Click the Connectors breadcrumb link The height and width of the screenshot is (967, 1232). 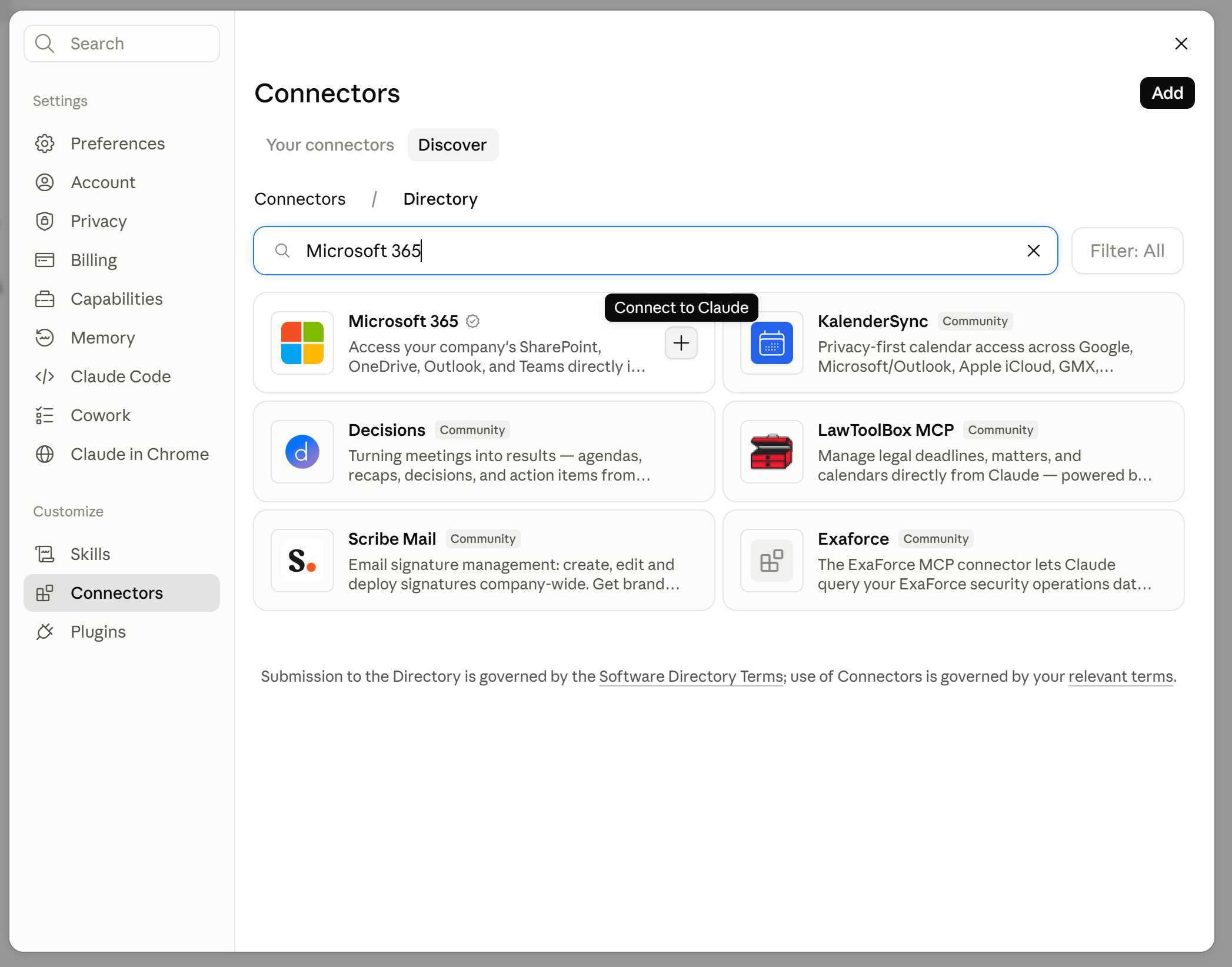pyautogui.click(x=300, y=199)
